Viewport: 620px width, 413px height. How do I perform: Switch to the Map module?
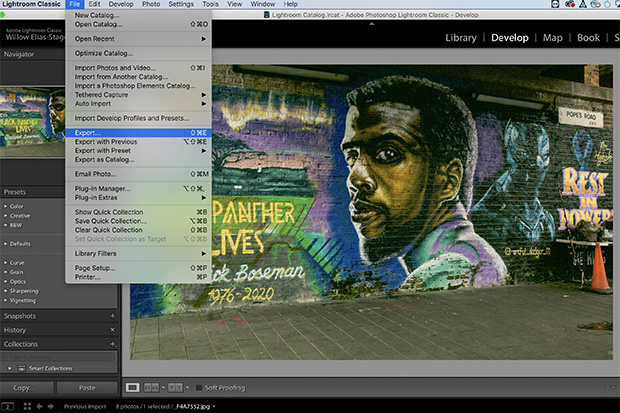[552, 38]
